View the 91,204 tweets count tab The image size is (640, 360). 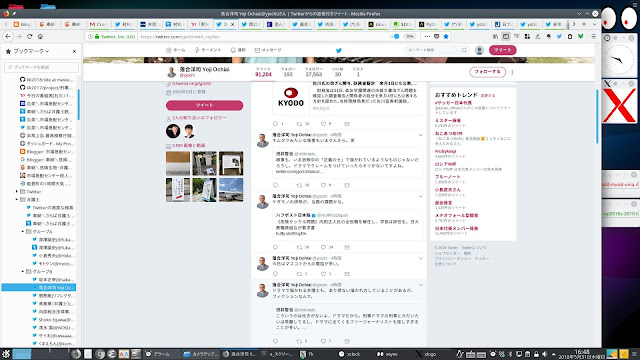pyautogui.click(x=263, y=72)
